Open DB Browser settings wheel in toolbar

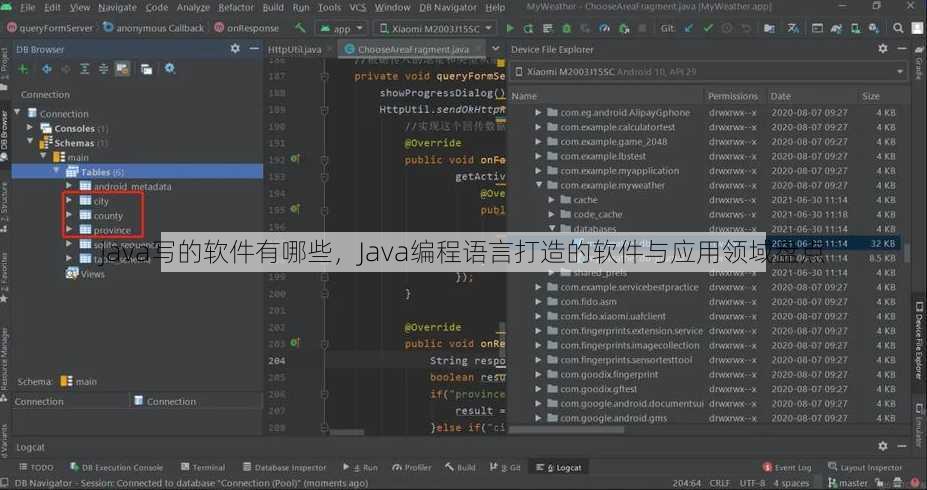[x=170, y=69]
